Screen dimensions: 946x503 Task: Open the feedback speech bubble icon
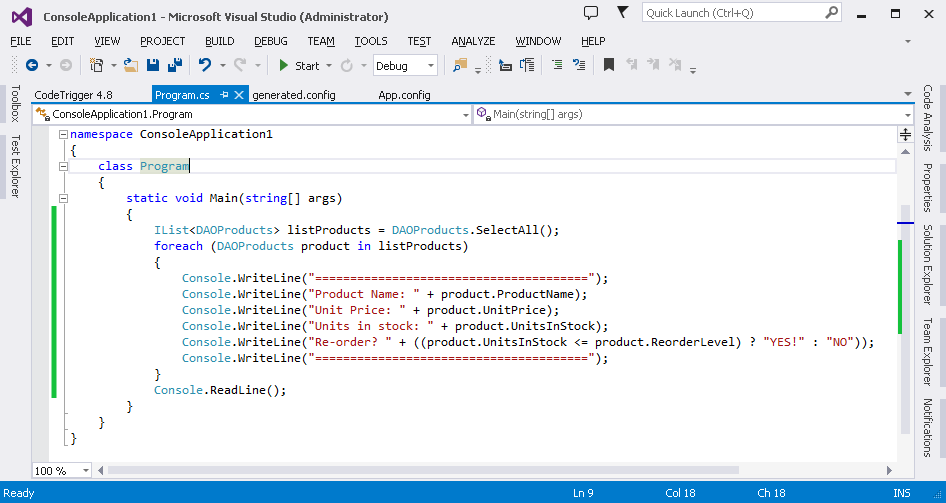coord(591,13)
